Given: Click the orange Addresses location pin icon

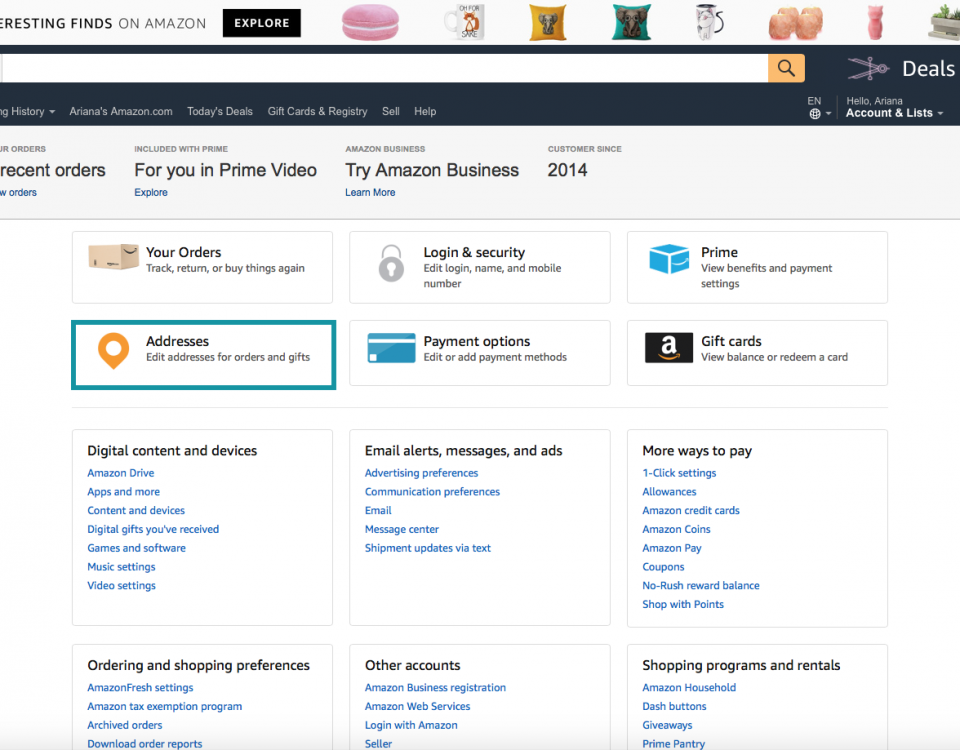Looking at the screenshot, I should 113,351.
